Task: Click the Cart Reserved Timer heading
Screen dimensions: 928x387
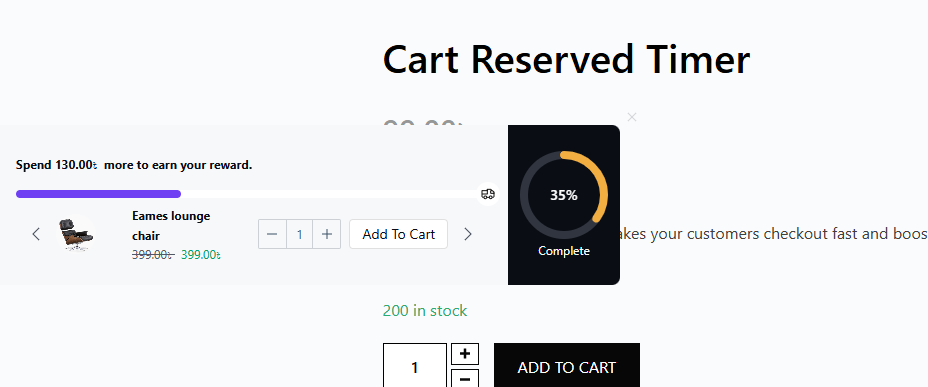Action: point(566,59)
